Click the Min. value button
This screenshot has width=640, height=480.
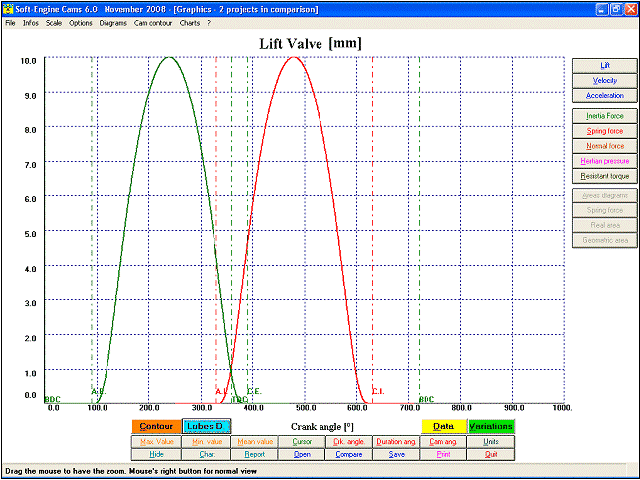coord(207,442)
